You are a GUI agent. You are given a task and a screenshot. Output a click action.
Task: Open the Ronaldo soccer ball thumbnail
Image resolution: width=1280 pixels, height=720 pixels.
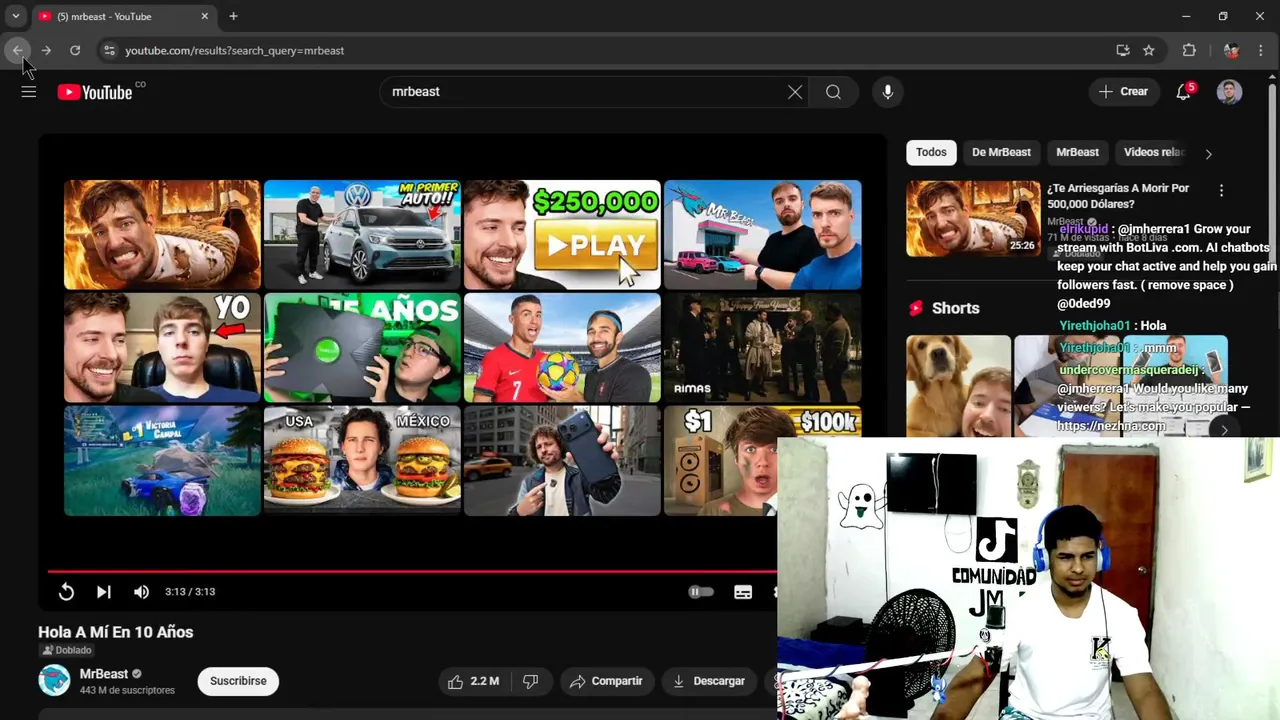(x=562, y=347)
